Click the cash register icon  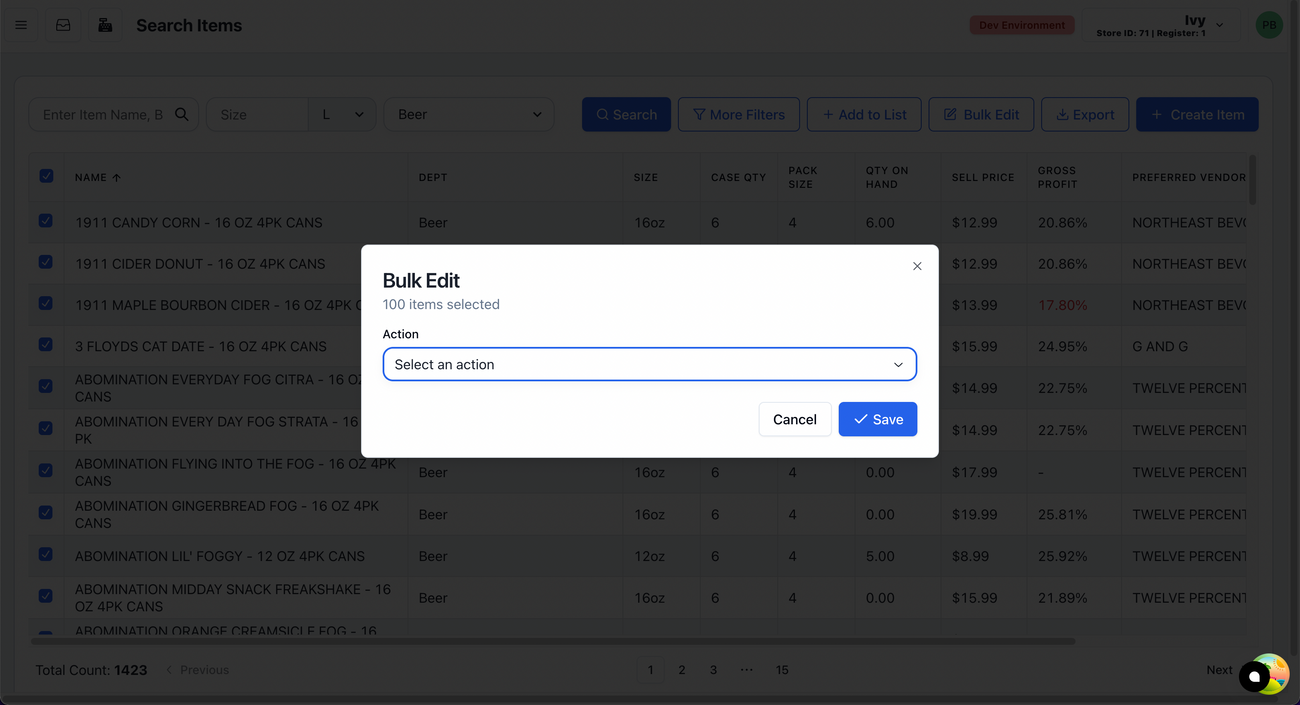(x=105, y=25)
